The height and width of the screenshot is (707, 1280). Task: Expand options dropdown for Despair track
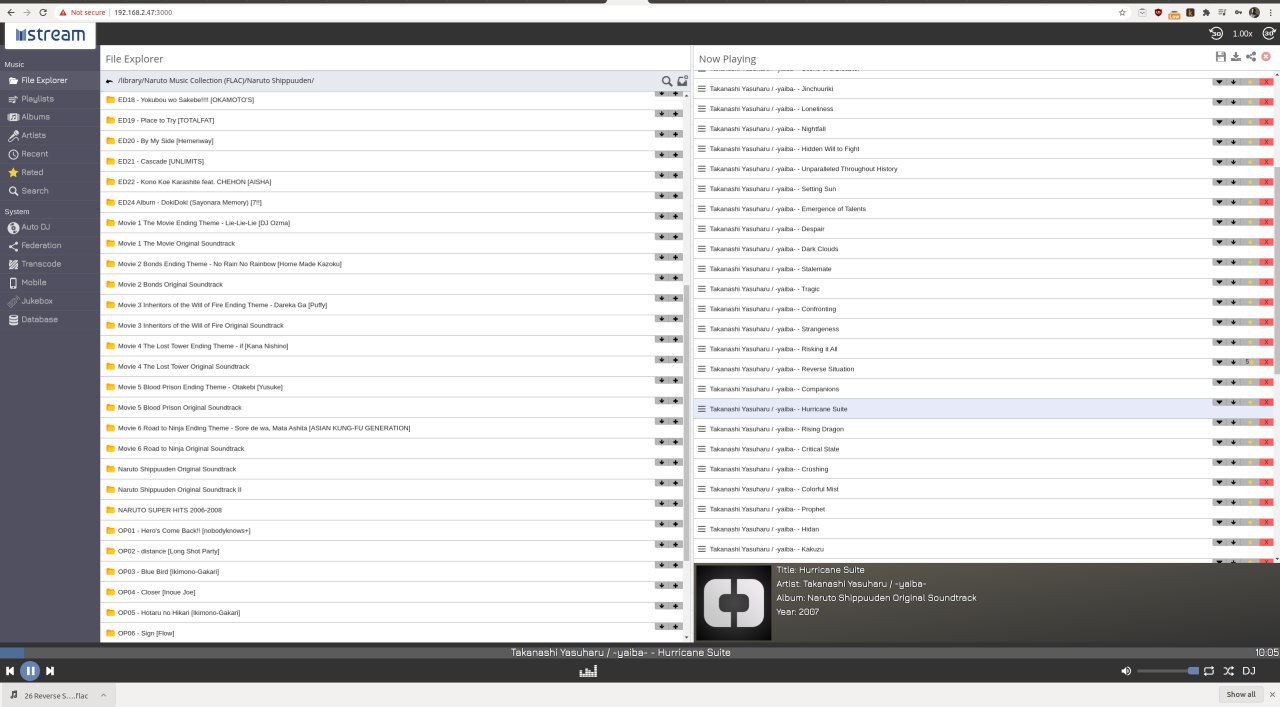pyautogui.click(x=1219, y=222)
